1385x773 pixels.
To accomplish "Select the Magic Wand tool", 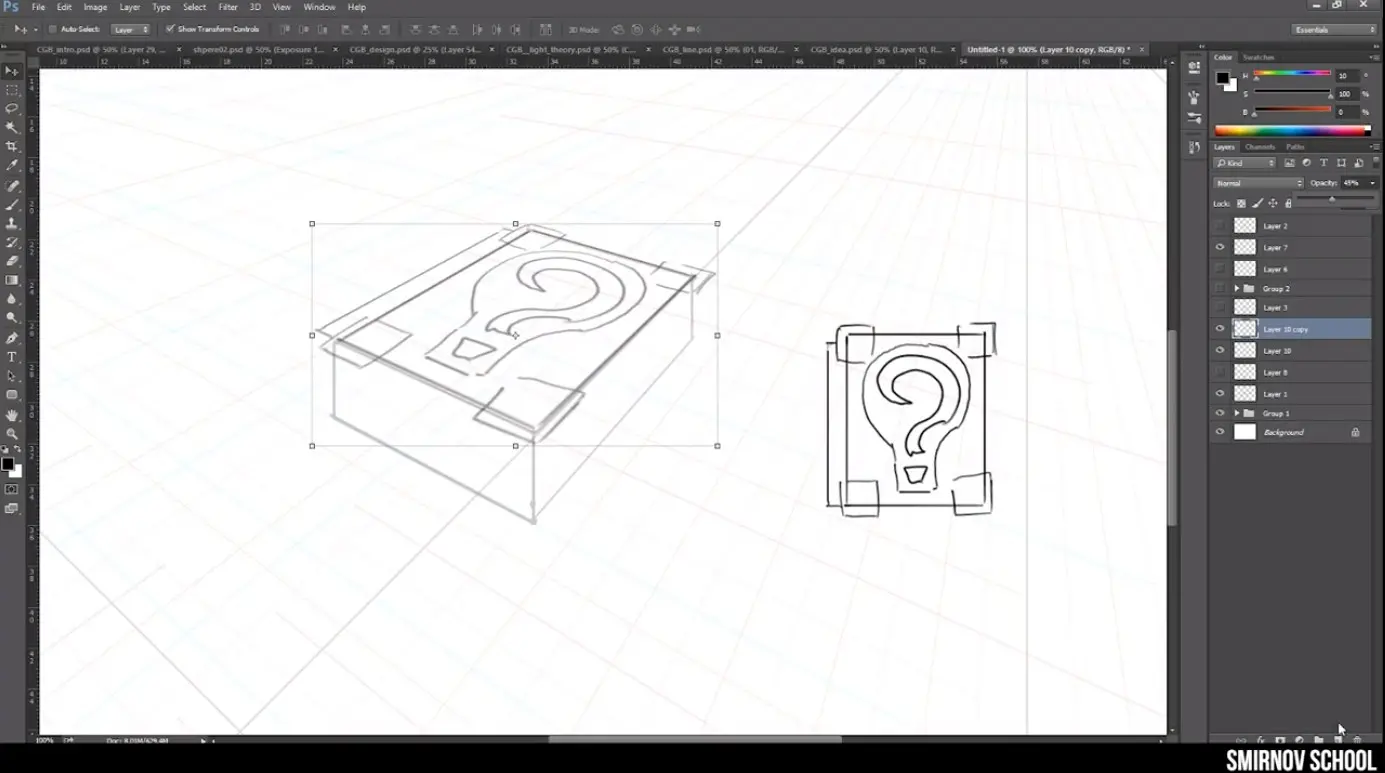I will [12, 127].
